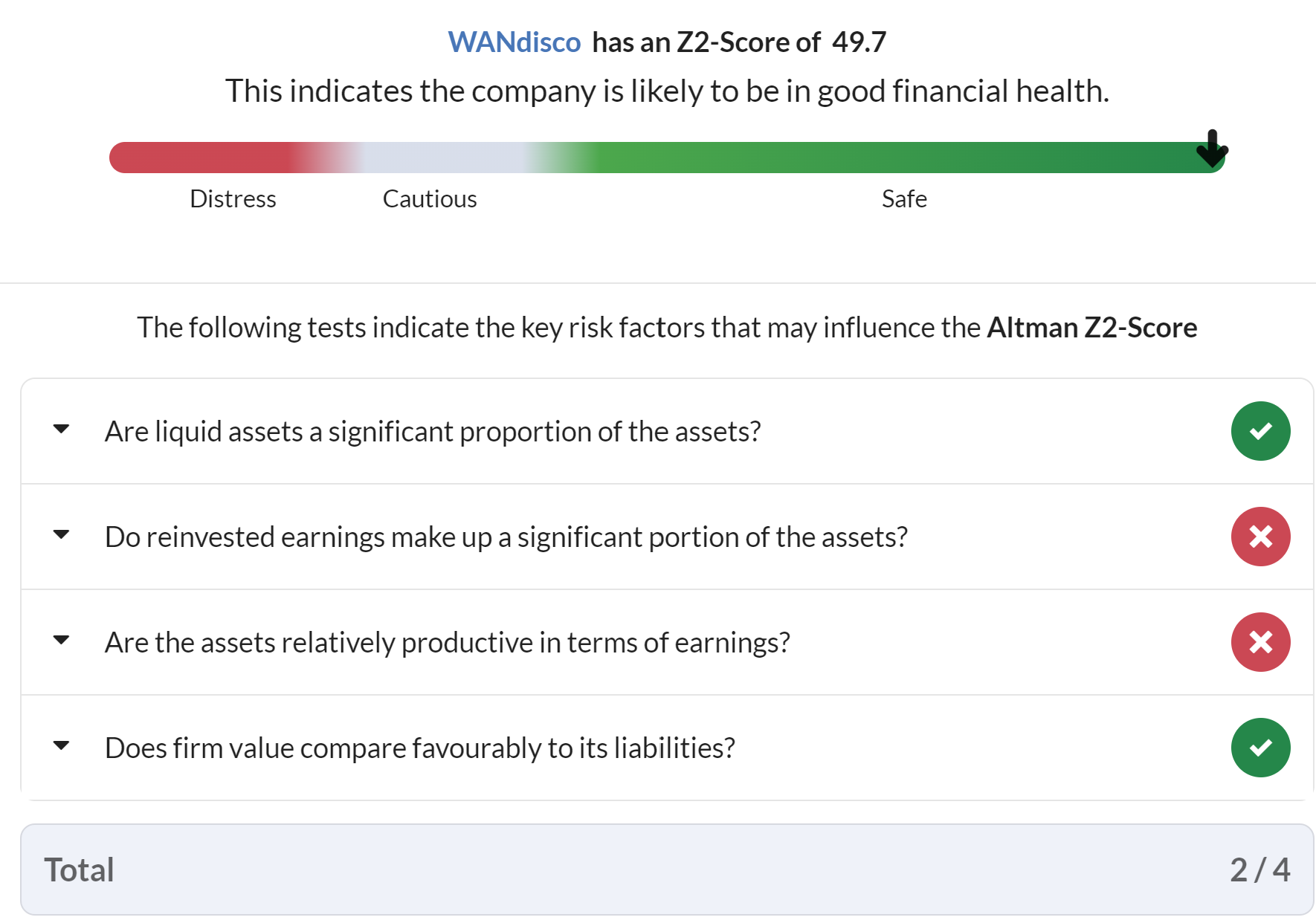The width and height of the screenshot is (1316, 923).
Task: Click the black arrow marker on score bar
Action: 1212,149
